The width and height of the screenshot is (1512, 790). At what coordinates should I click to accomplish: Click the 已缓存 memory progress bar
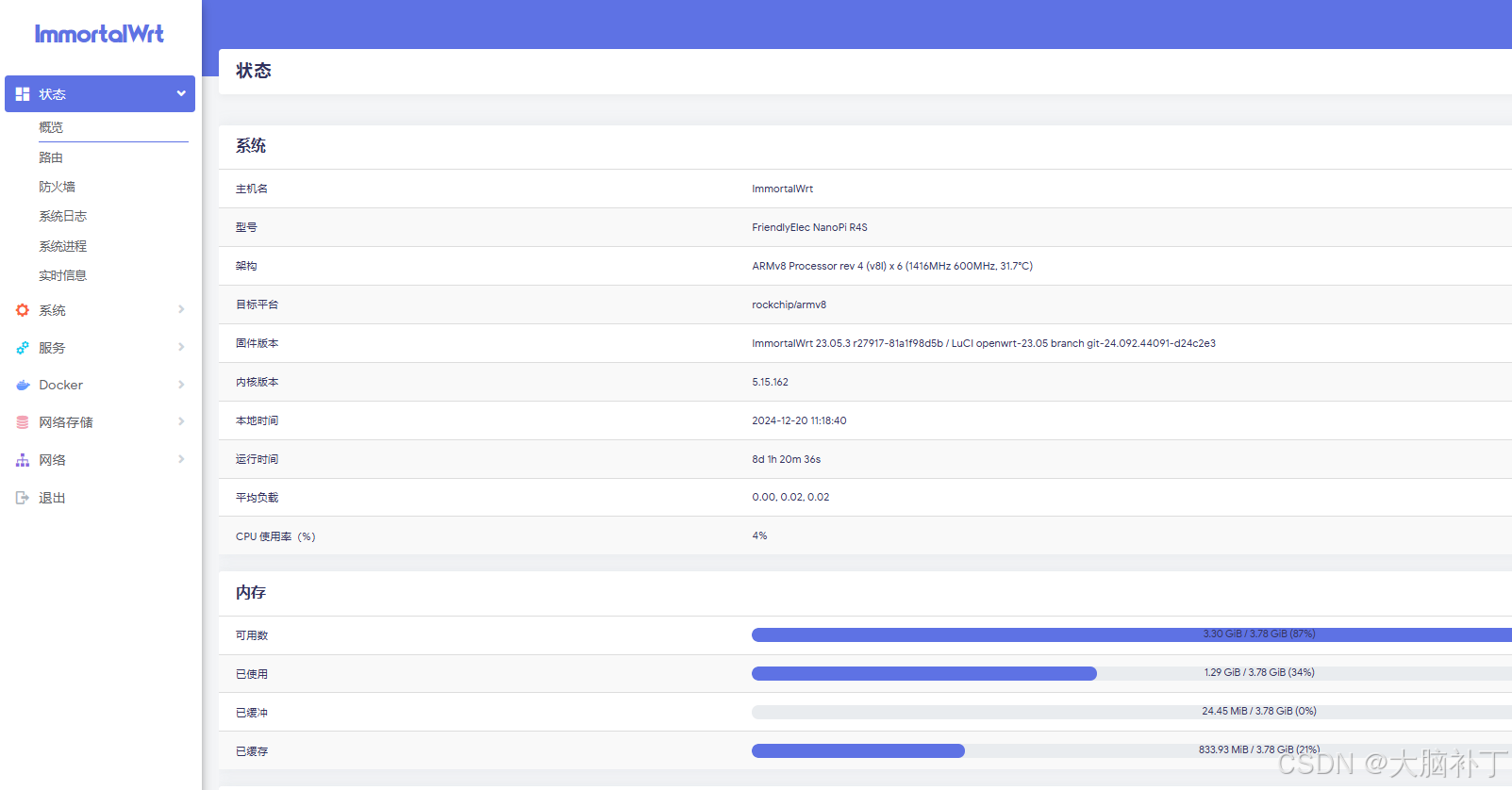pyautogui.click(x=1132, y=750)
